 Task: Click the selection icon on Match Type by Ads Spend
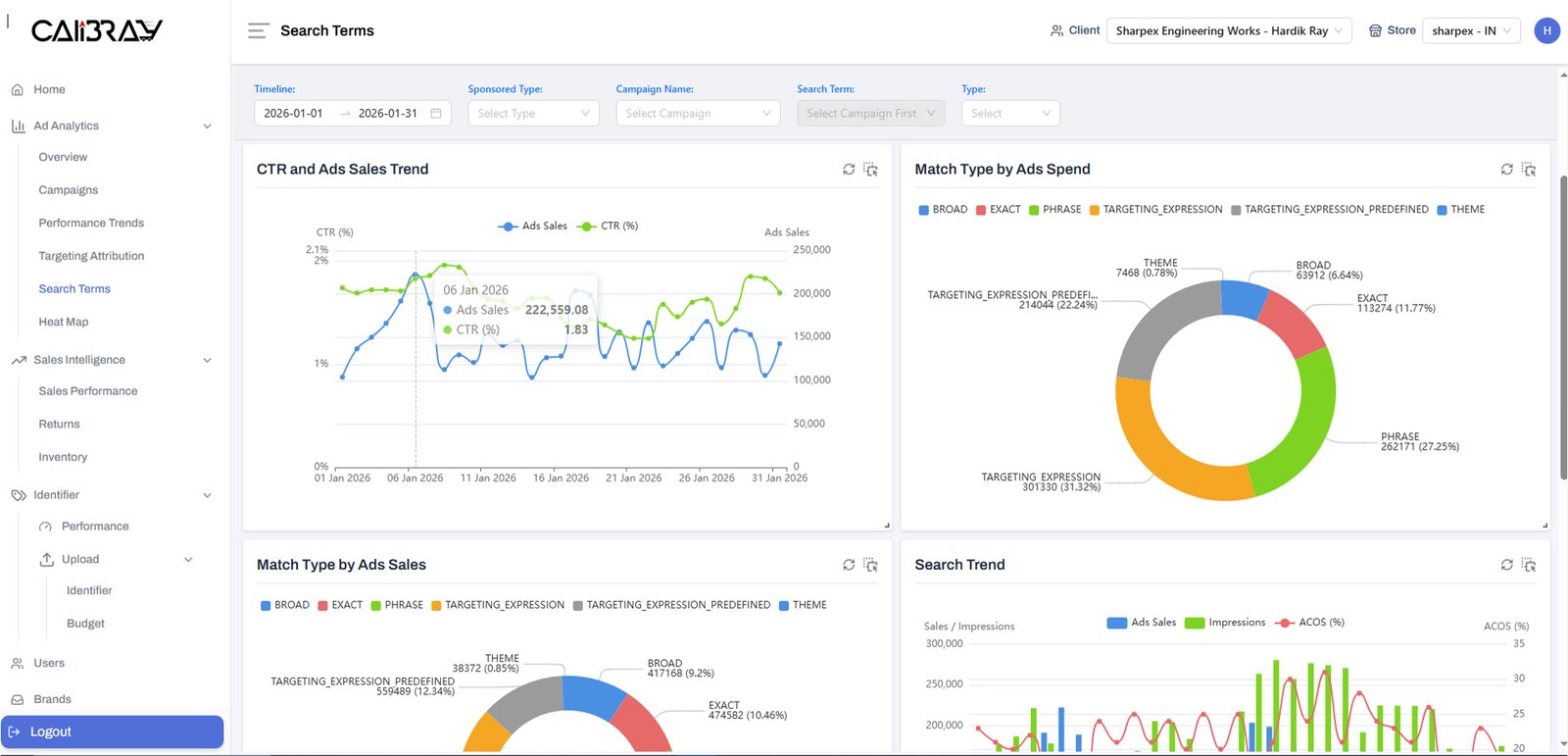tap(1528, 170)
